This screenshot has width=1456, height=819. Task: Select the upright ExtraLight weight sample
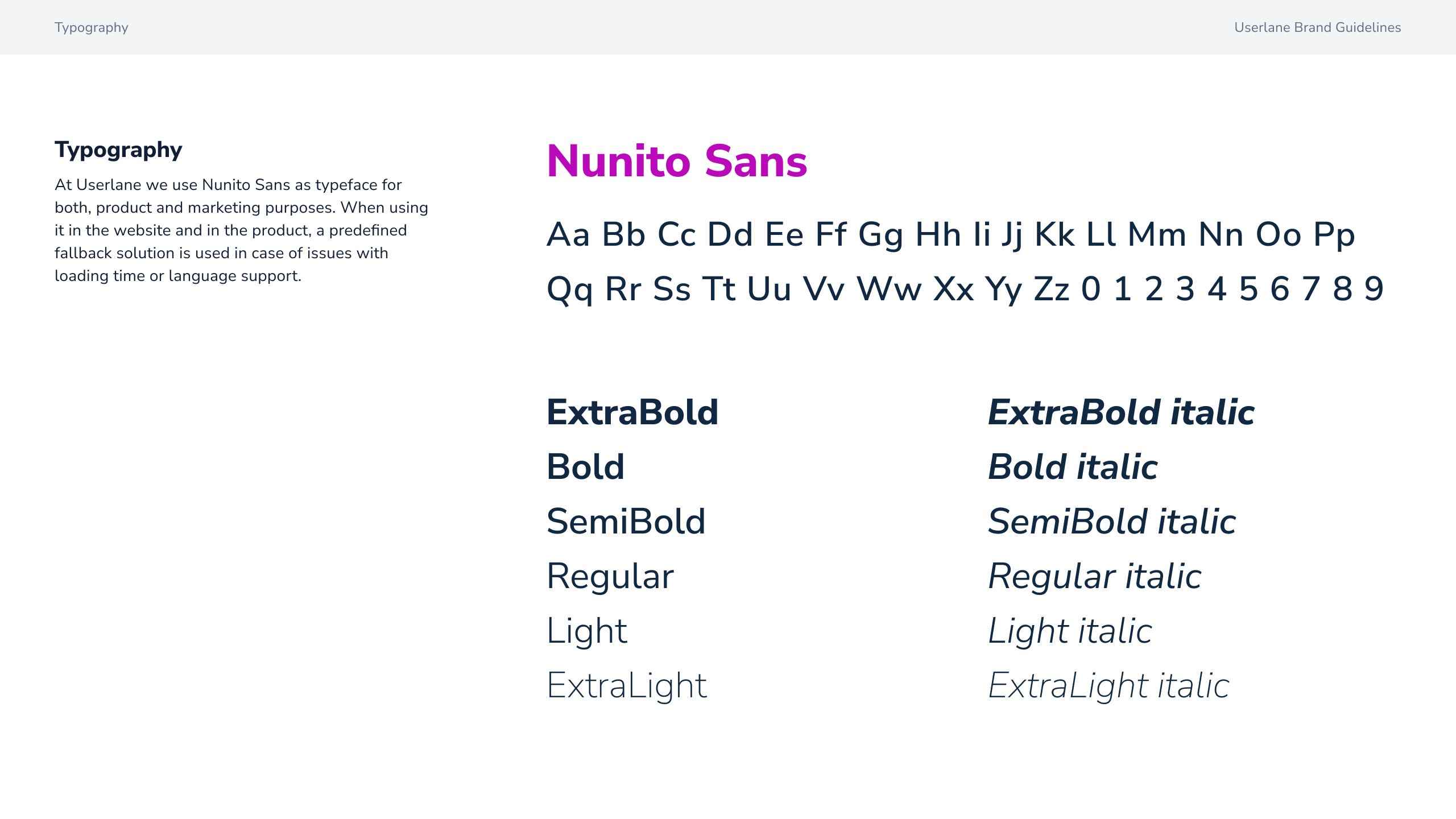point(627,685)
